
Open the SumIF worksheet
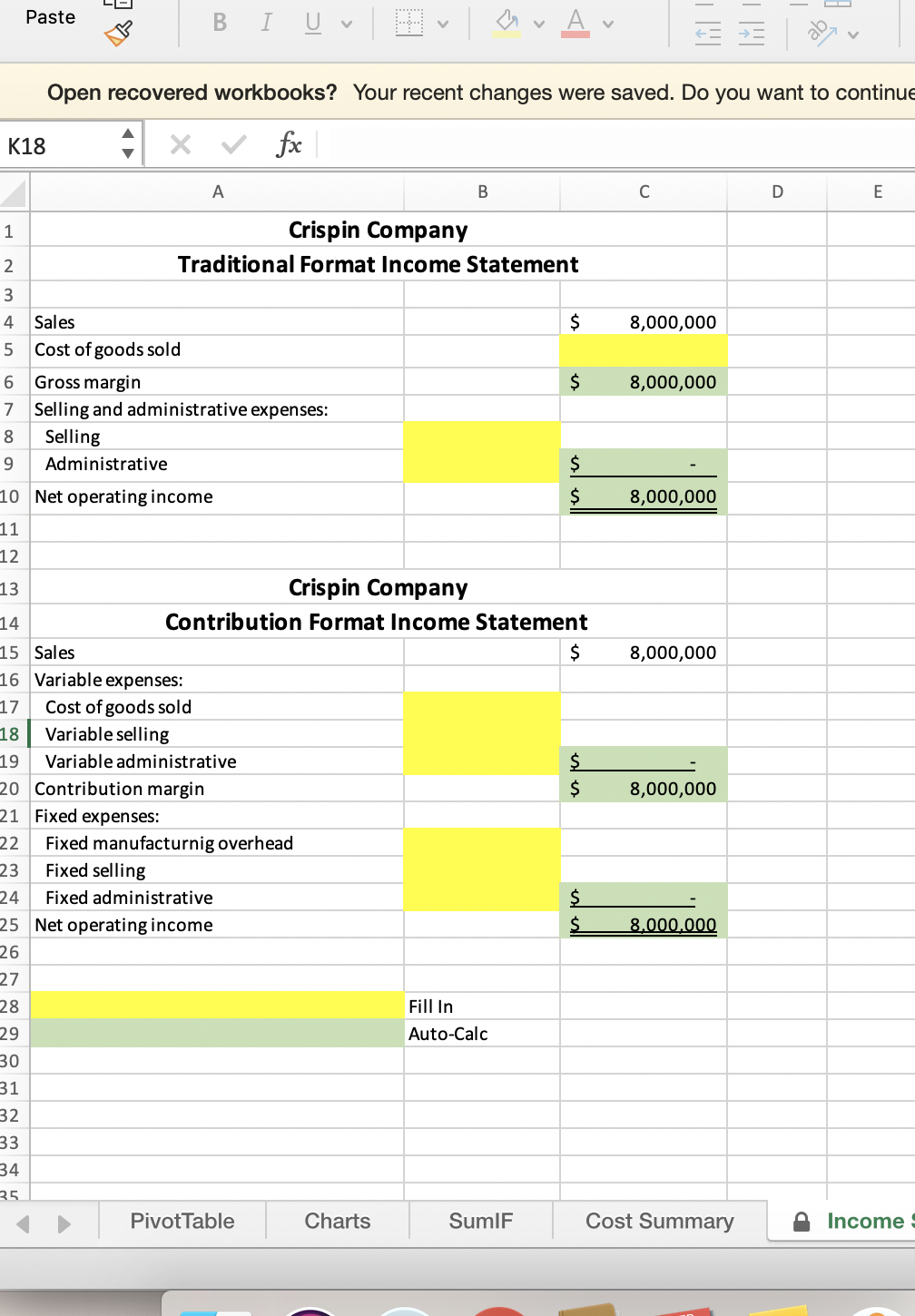480,1221
